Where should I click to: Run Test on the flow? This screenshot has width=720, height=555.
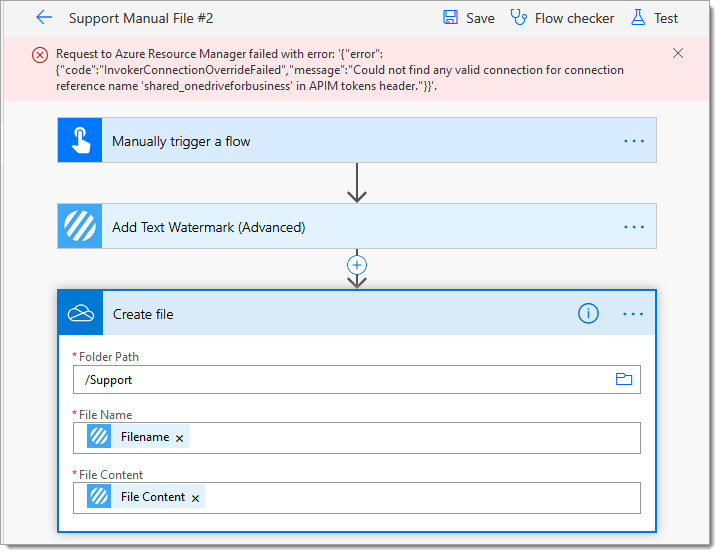pyautogui.click(x=666, y=18)
